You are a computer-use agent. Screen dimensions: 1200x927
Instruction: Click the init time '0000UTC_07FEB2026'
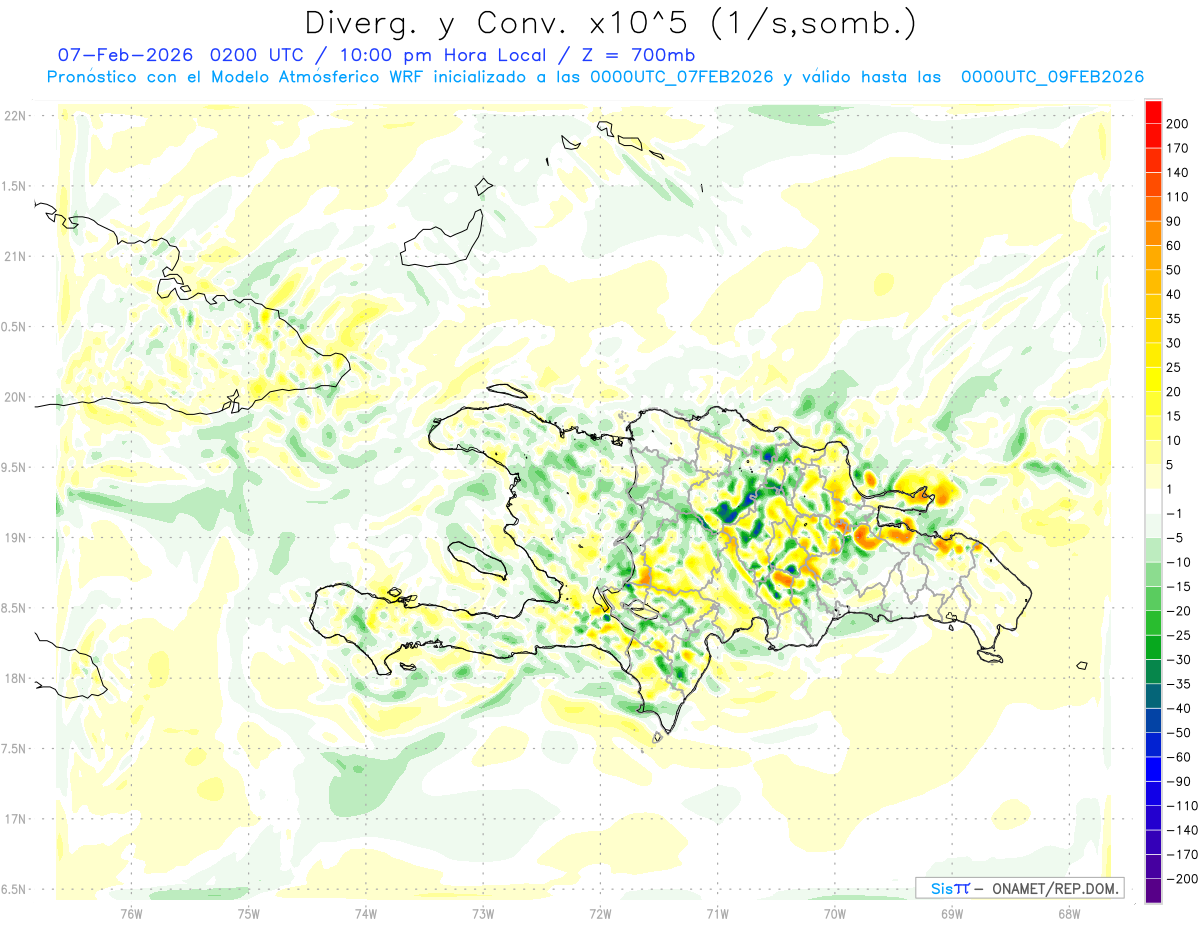(681, 77)
